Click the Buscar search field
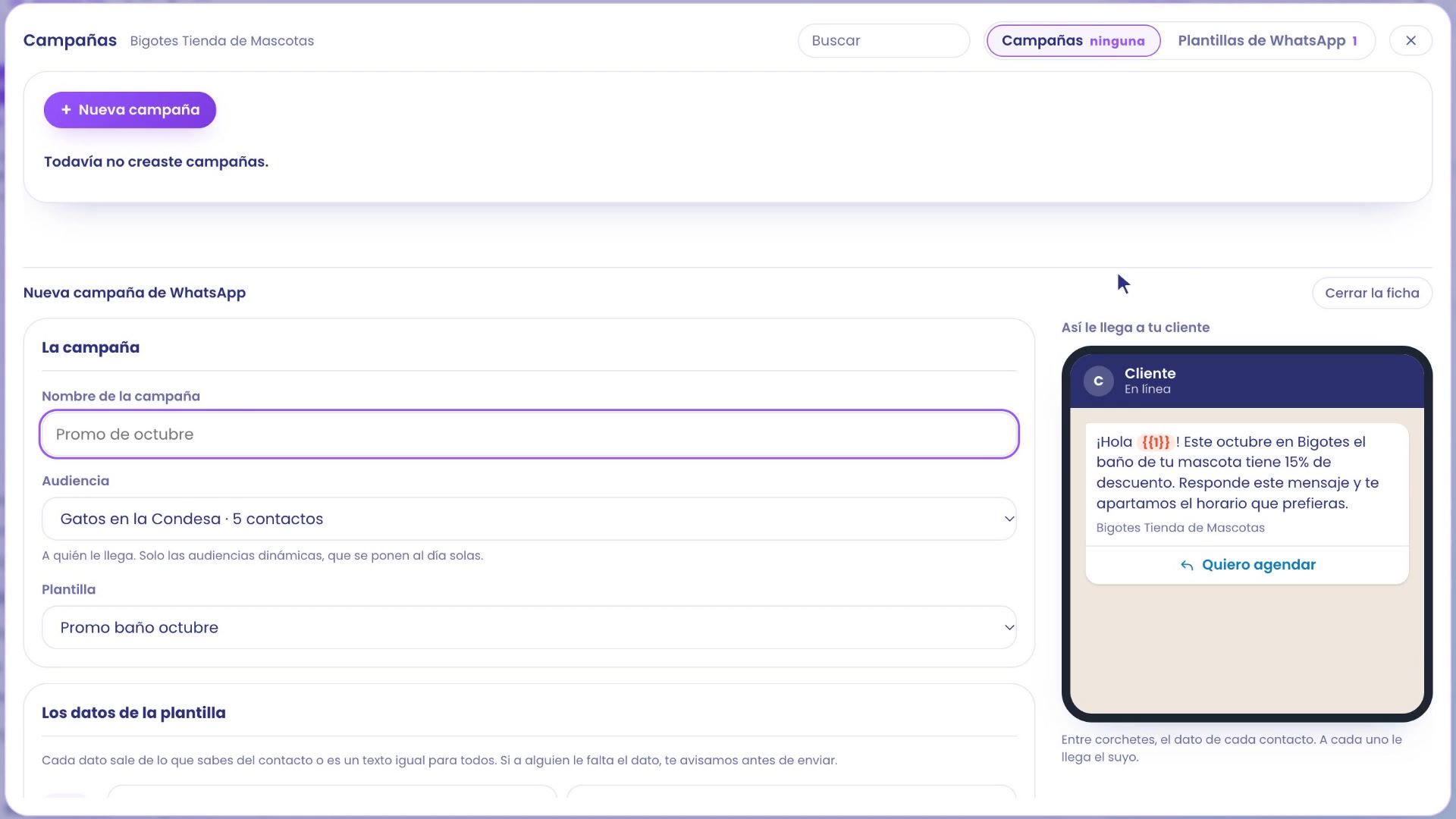This screenshot has height=819, width=1456. [x=883, y=41]
